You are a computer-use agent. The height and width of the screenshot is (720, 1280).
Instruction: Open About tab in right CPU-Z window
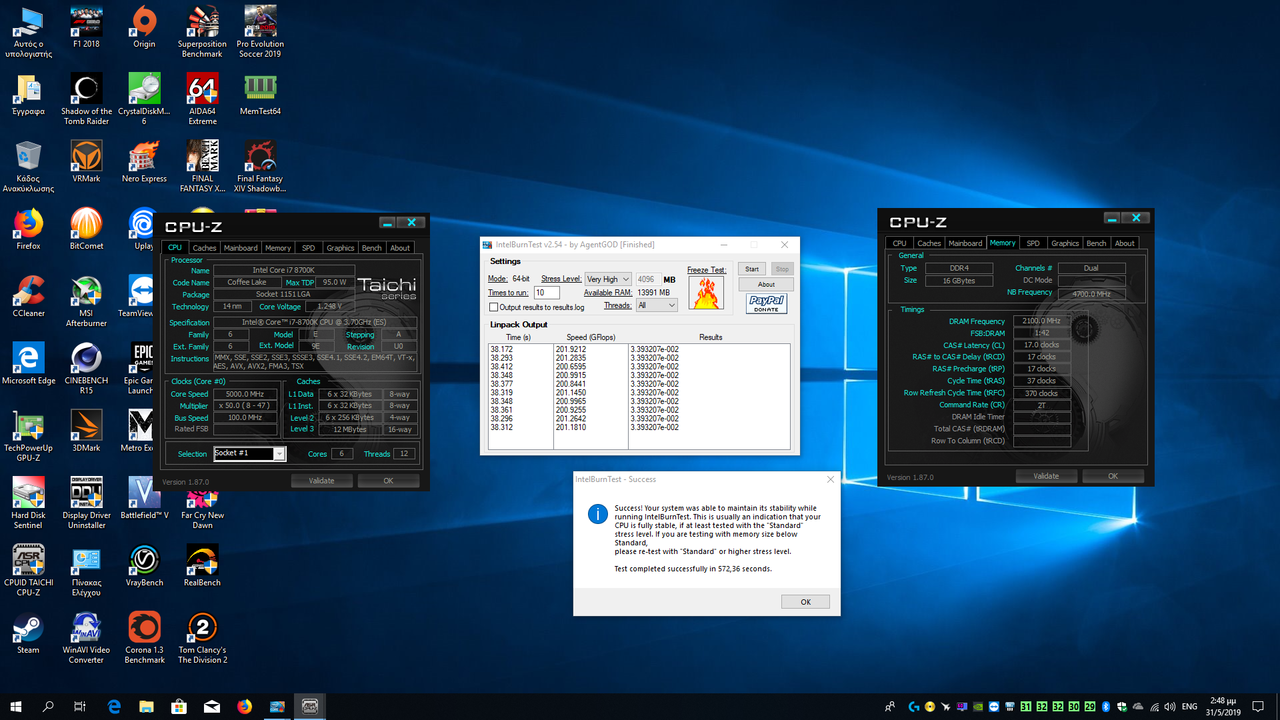1125,243
